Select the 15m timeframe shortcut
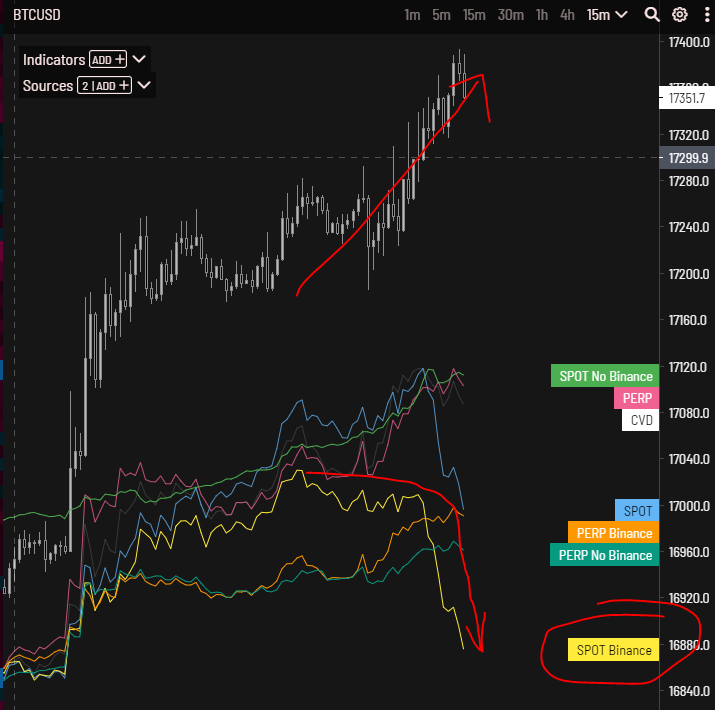The image size is (715, 710). pyautogui.click(x=474, y=15)
